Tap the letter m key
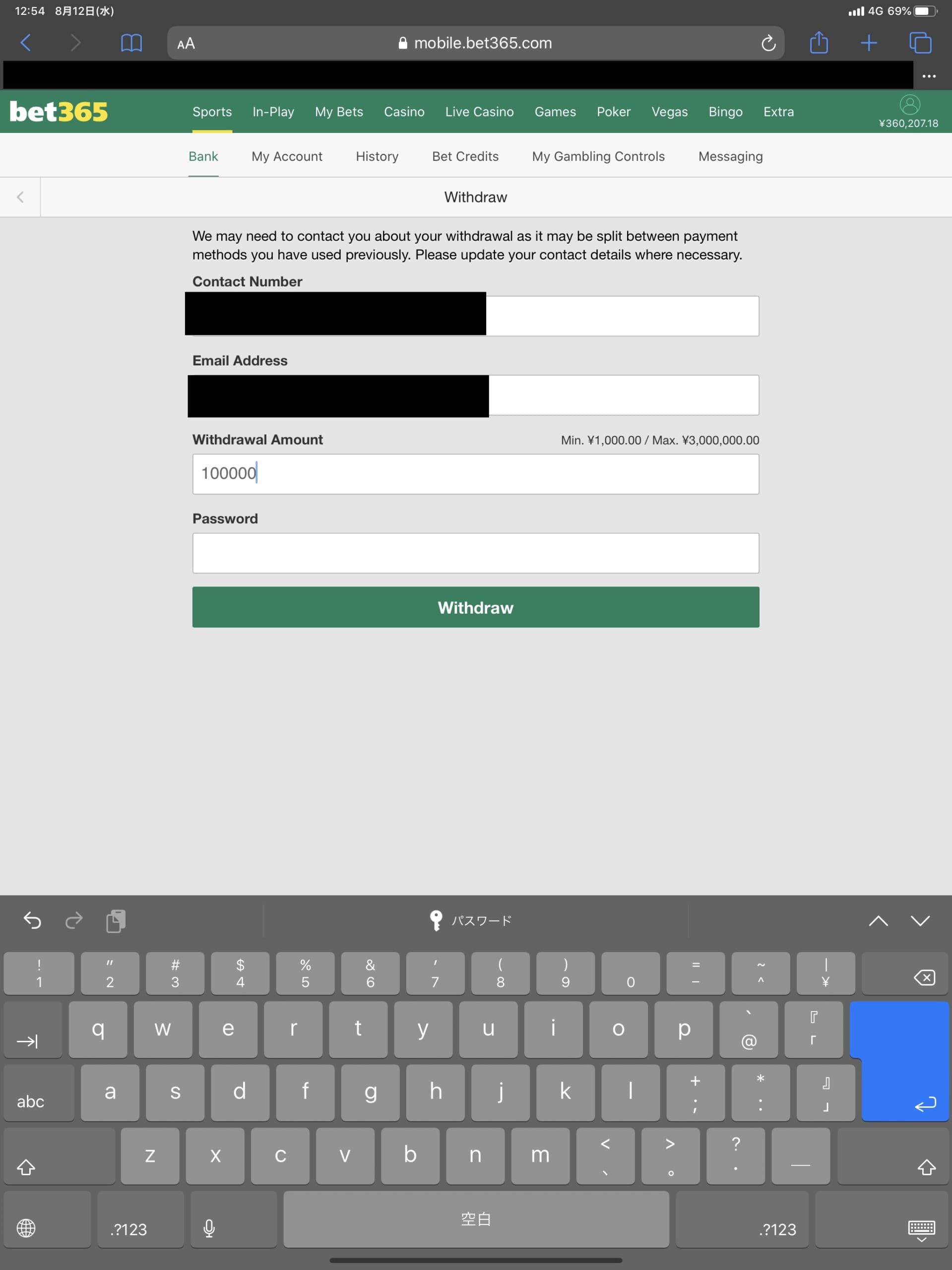Image resolution: width=952 pixels, height=1270 pixels. click(x=540, y=1156)
